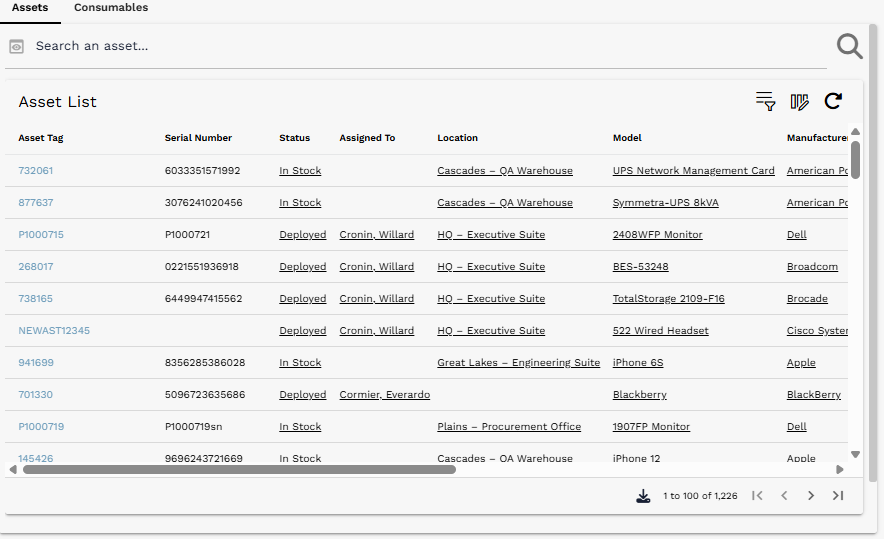Image resolution: width=884 pixels, height=539 pixels.
Task: Jump to last page of results
Action: (838, 496)
